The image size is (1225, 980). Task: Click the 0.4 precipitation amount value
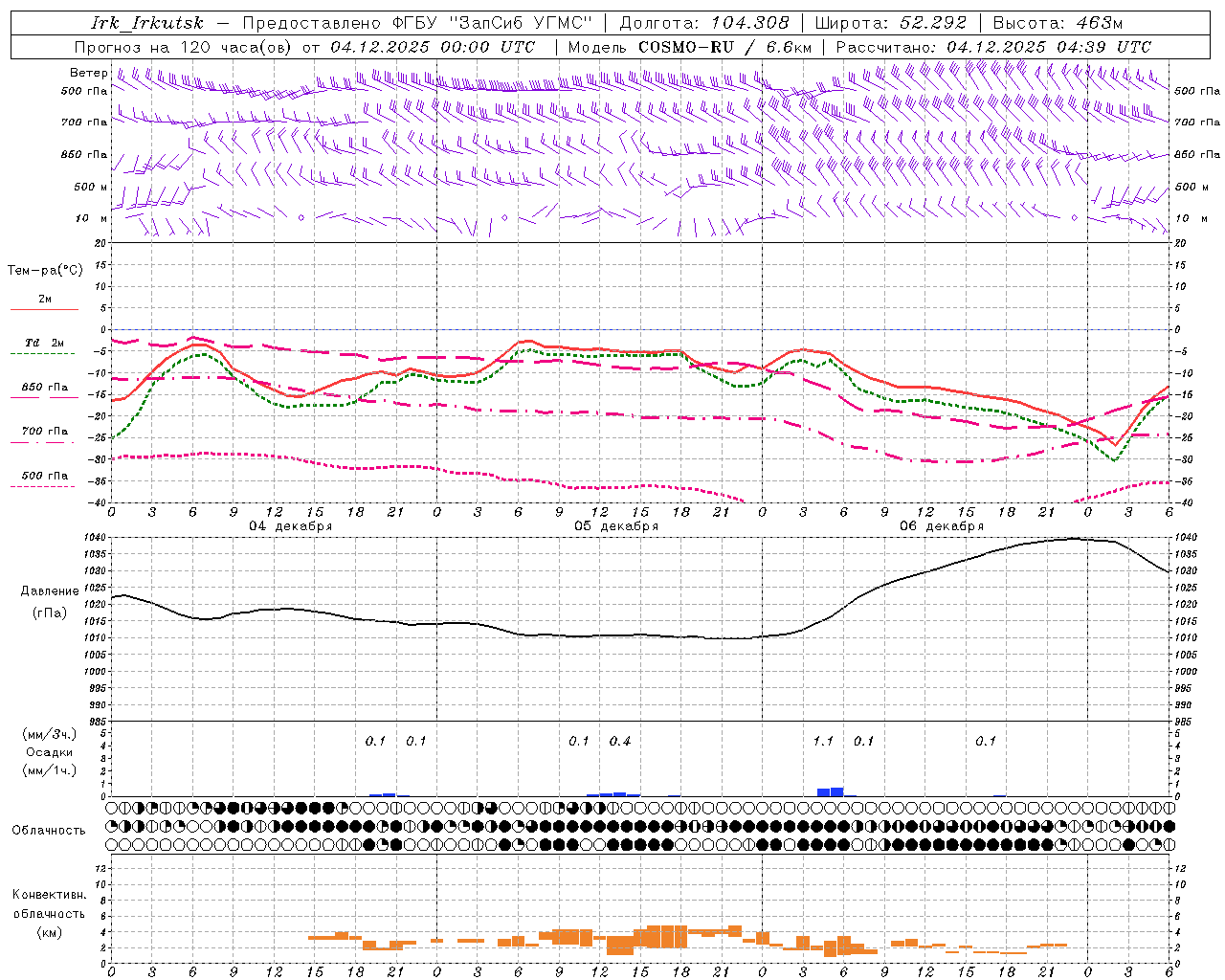[x=620, y=741]
